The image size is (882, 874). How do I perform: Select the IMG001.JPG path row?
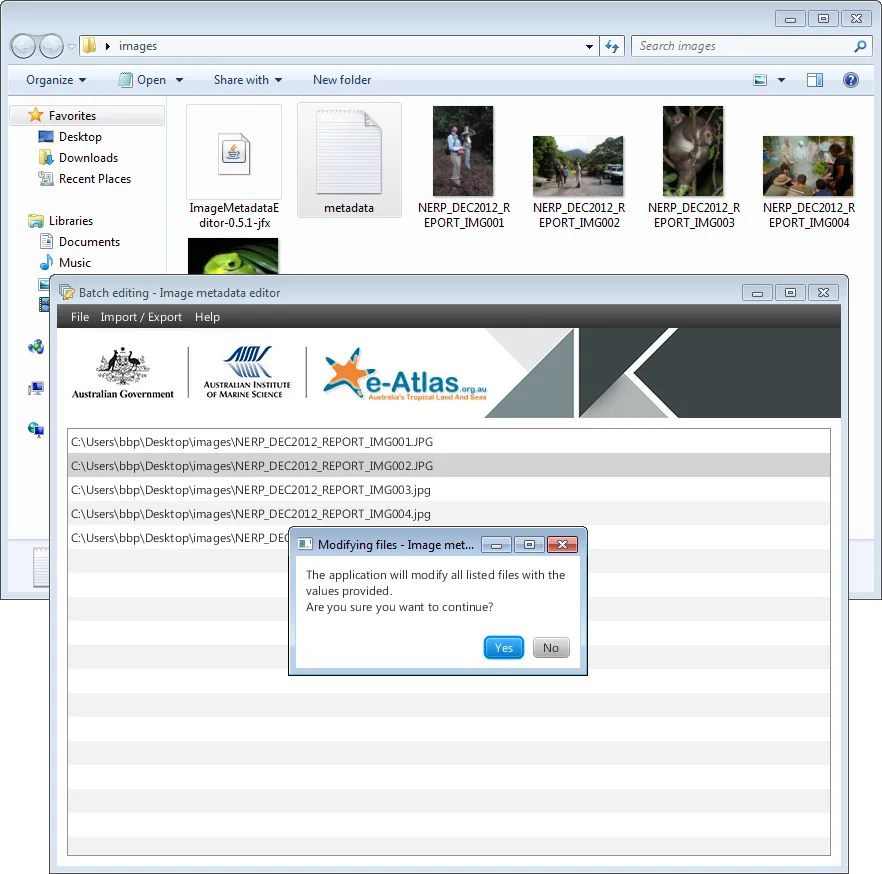tap(449, 441)
